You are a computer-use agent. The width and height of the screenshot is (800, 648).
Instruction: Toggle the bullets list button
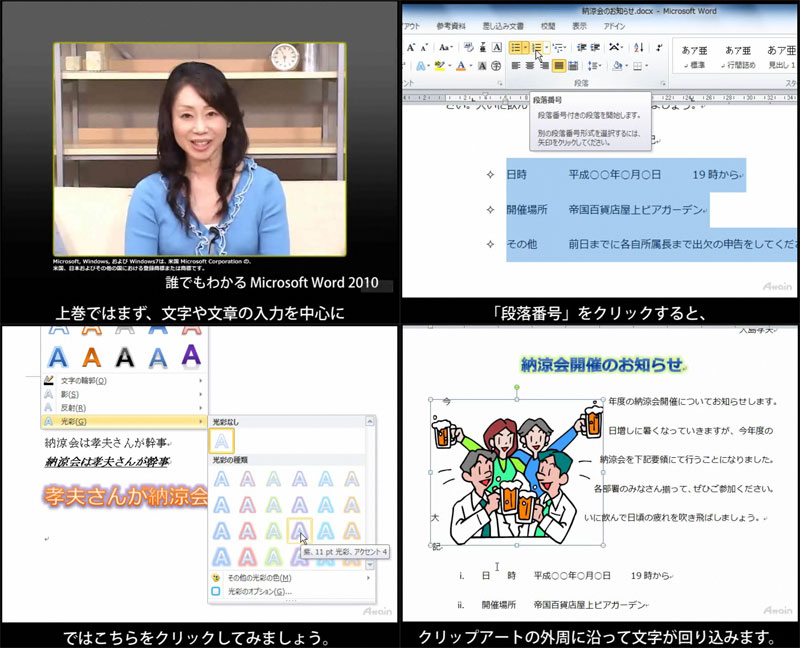pyautogui.click(x=515, y=47)
